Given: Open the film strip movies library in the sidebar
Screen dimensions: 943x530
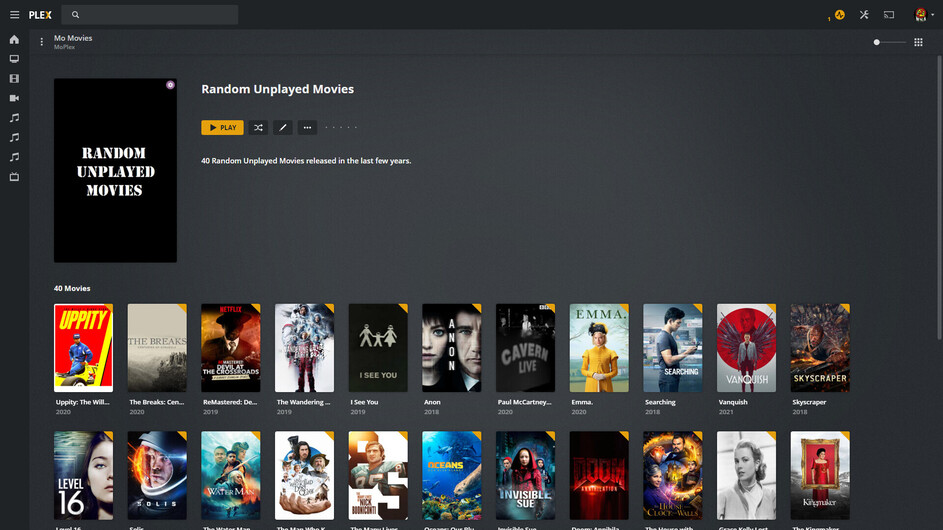Looking at the screenshot, I should tap(14, 79).
